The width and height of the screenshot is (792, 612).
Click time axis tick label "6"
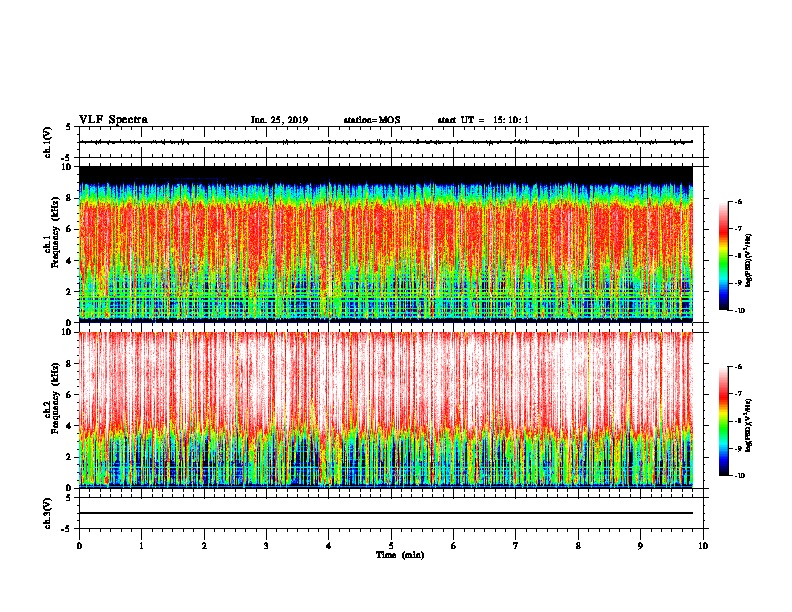tap(453, 546)
